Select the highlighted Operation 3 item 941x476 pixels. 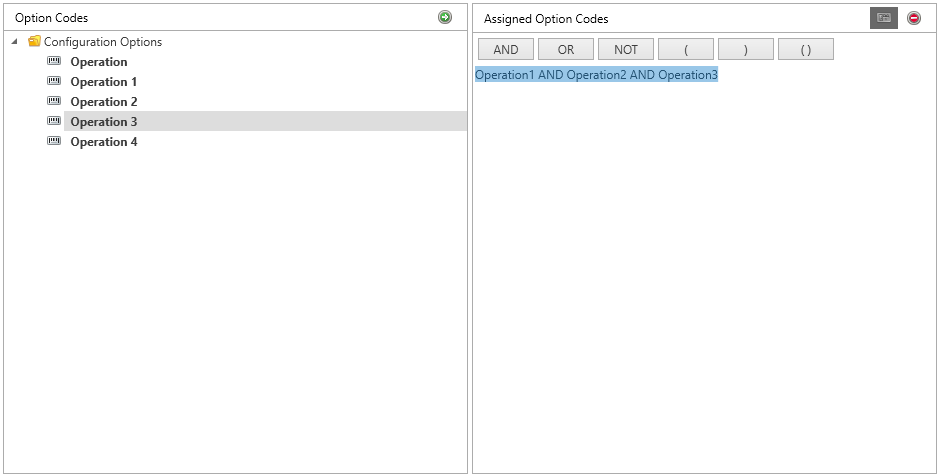tap(104, 122)
